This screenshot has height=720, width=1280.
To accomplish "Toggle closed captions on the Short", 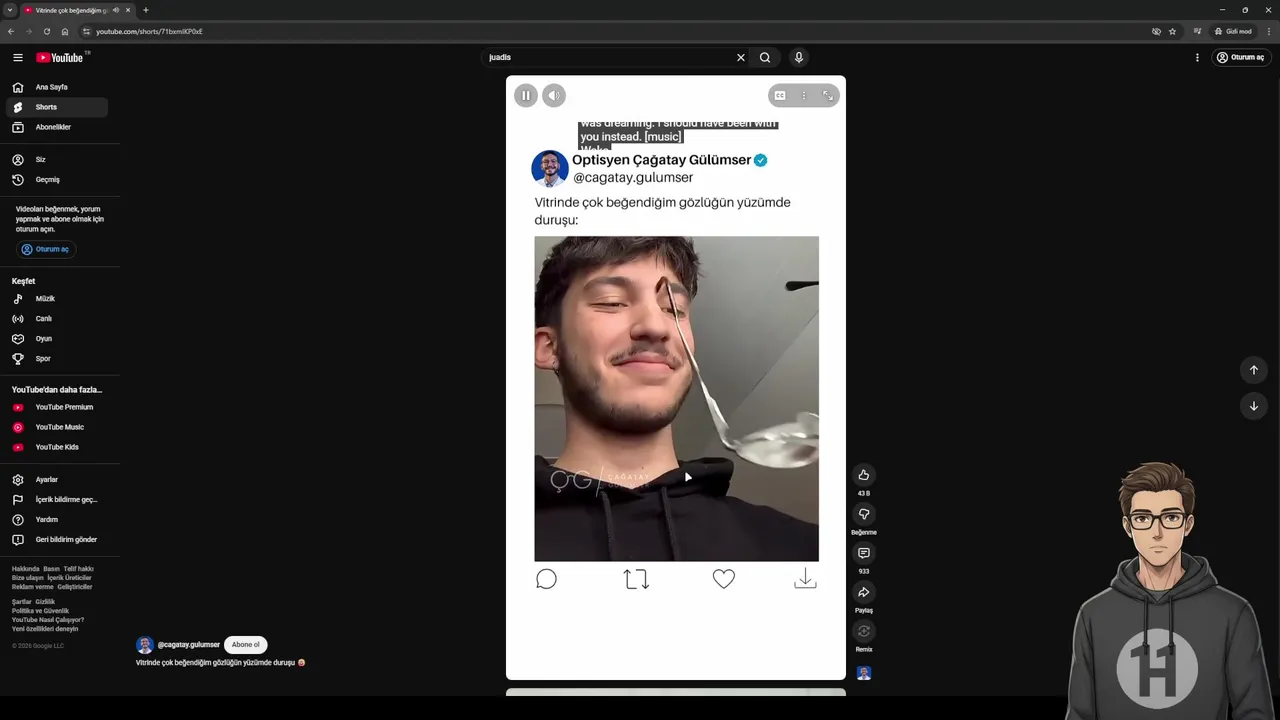I will 780,95.
